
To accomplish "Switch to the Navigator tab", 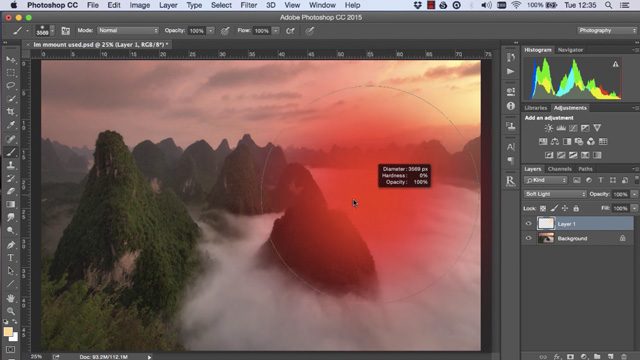I will click(570, 50).
